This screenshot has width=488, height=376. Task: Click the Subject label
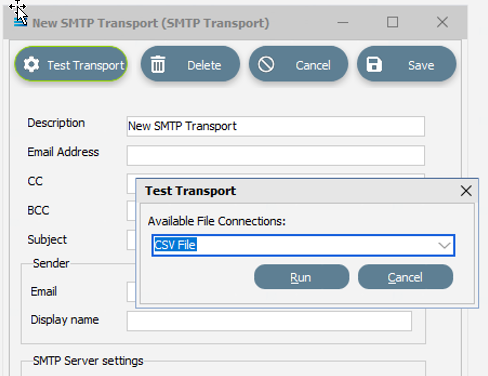click(47, 240)
